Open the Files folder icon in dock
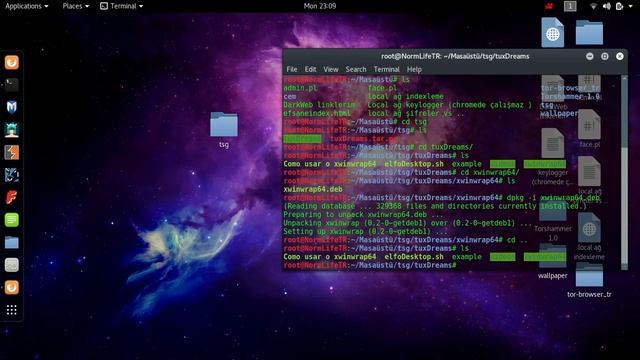The height and width of the screenshot is (360, 640). click(11, 242)
